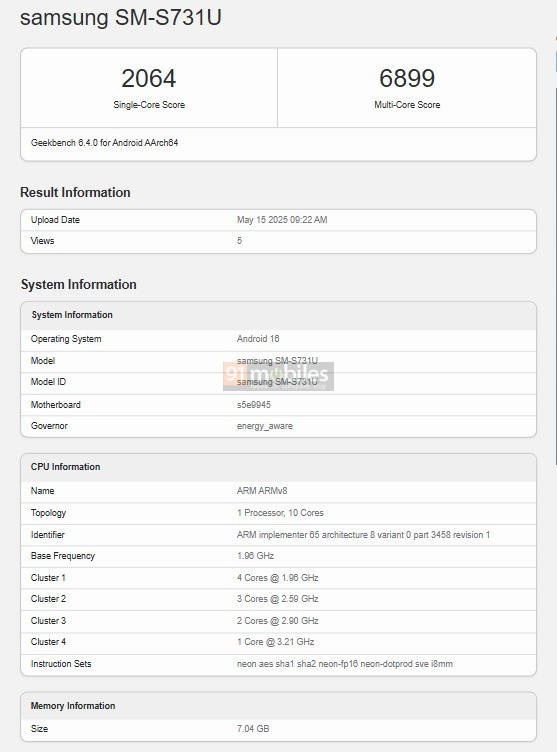Click the Views row
This screenshot has height=752, width=557.
278,241
